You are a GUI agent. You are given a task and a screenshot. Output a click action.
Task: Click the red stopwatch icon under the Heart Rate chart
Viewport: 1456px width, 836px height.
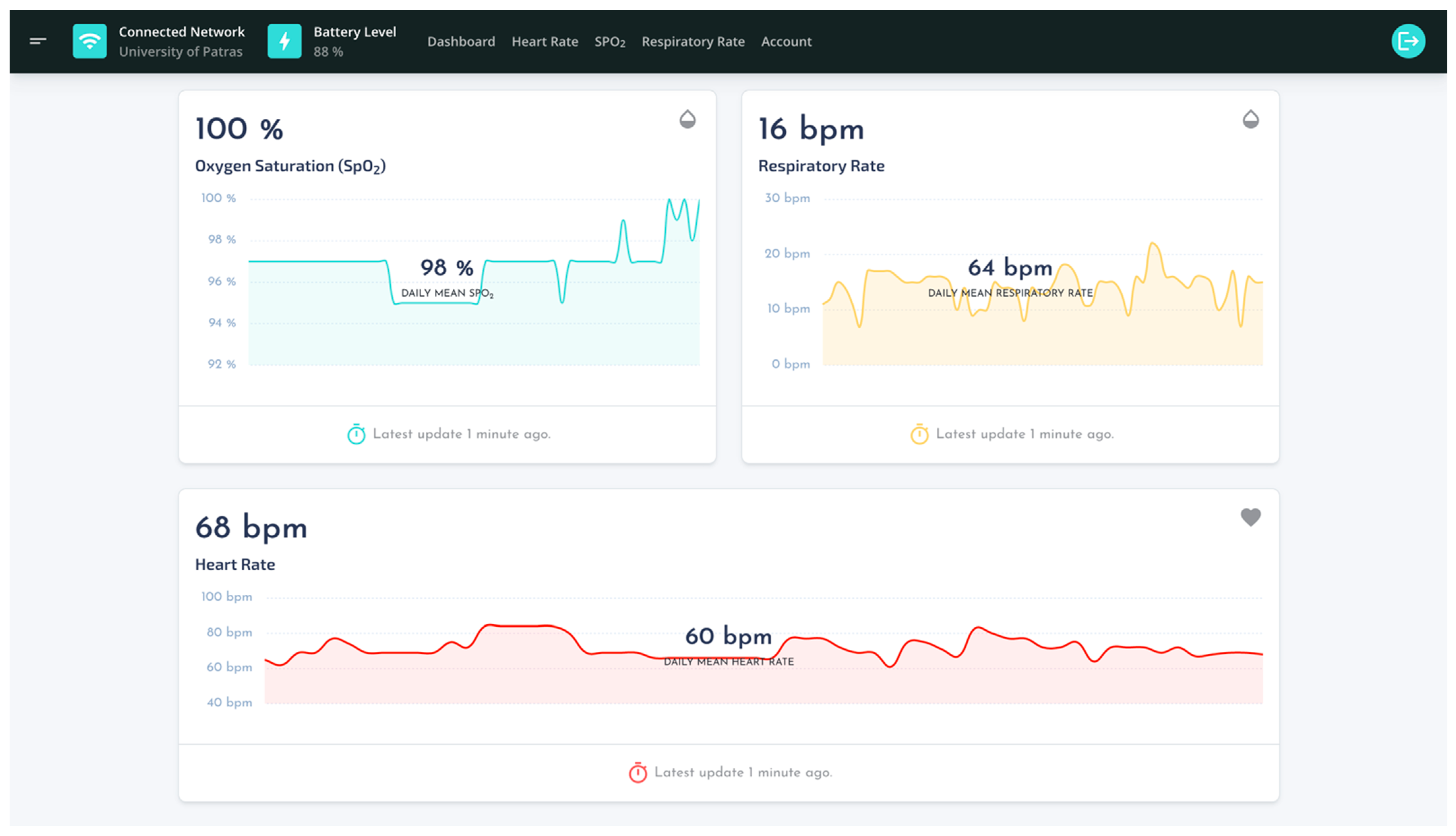pos(637,772)
